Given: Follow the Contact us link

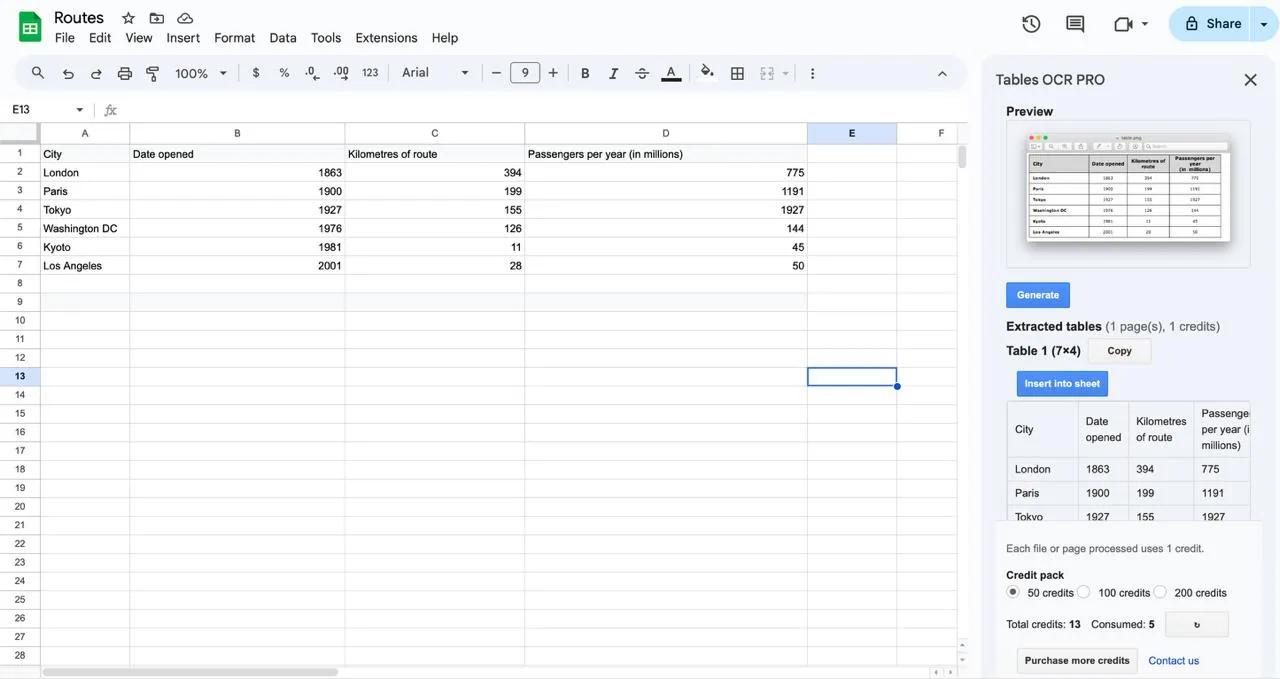Looking at the screenshot, I should click(1173, 661).
